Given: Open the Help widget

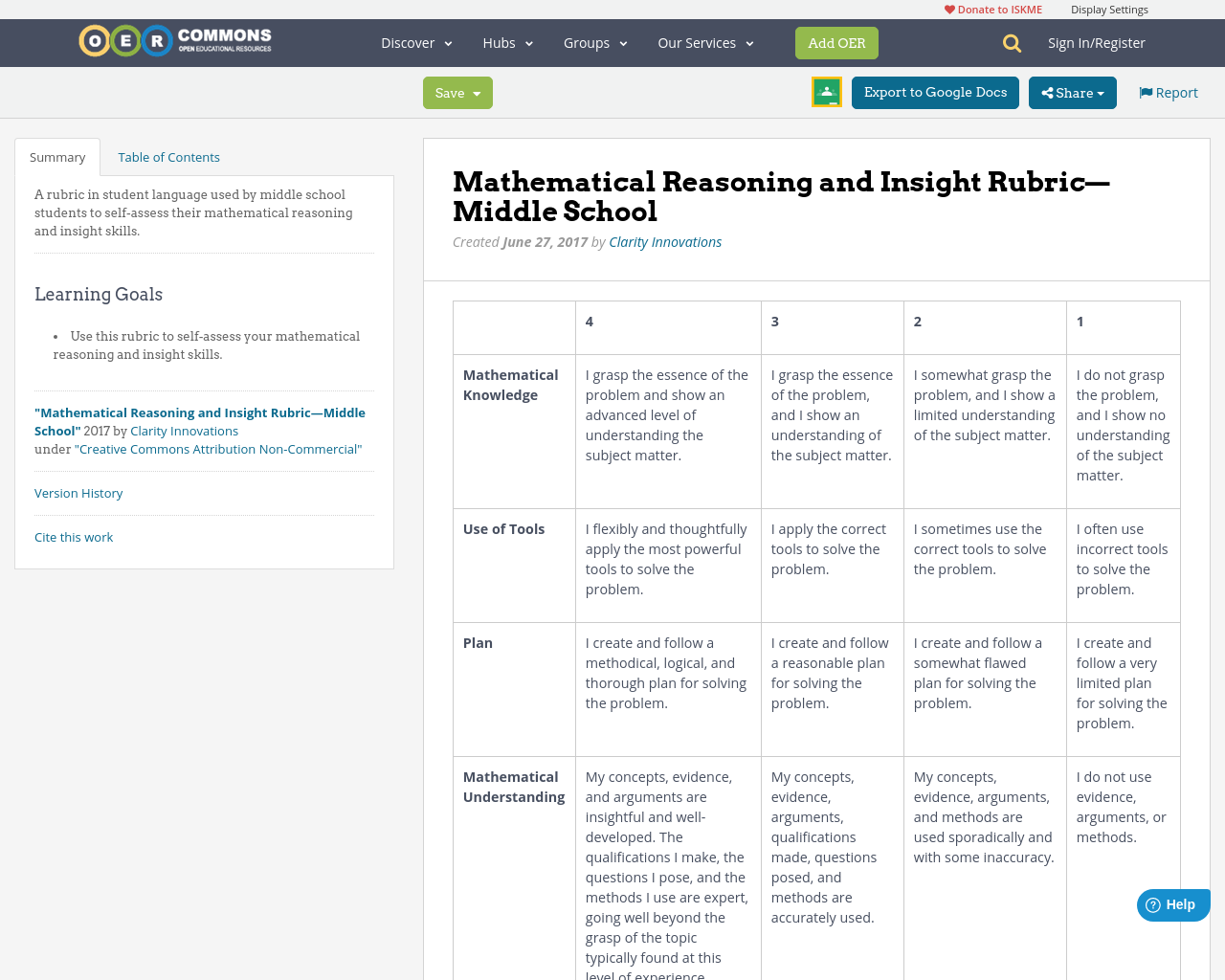Looking at the screenshot, I should click(1172, 903).
